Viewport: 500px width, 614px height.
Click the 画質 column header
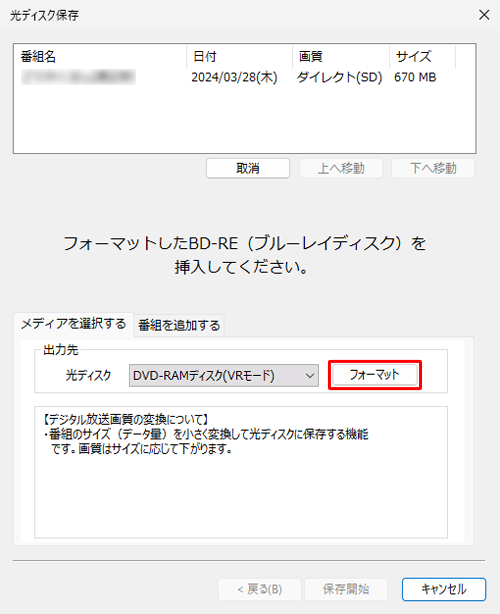click(x=341, y=57)
